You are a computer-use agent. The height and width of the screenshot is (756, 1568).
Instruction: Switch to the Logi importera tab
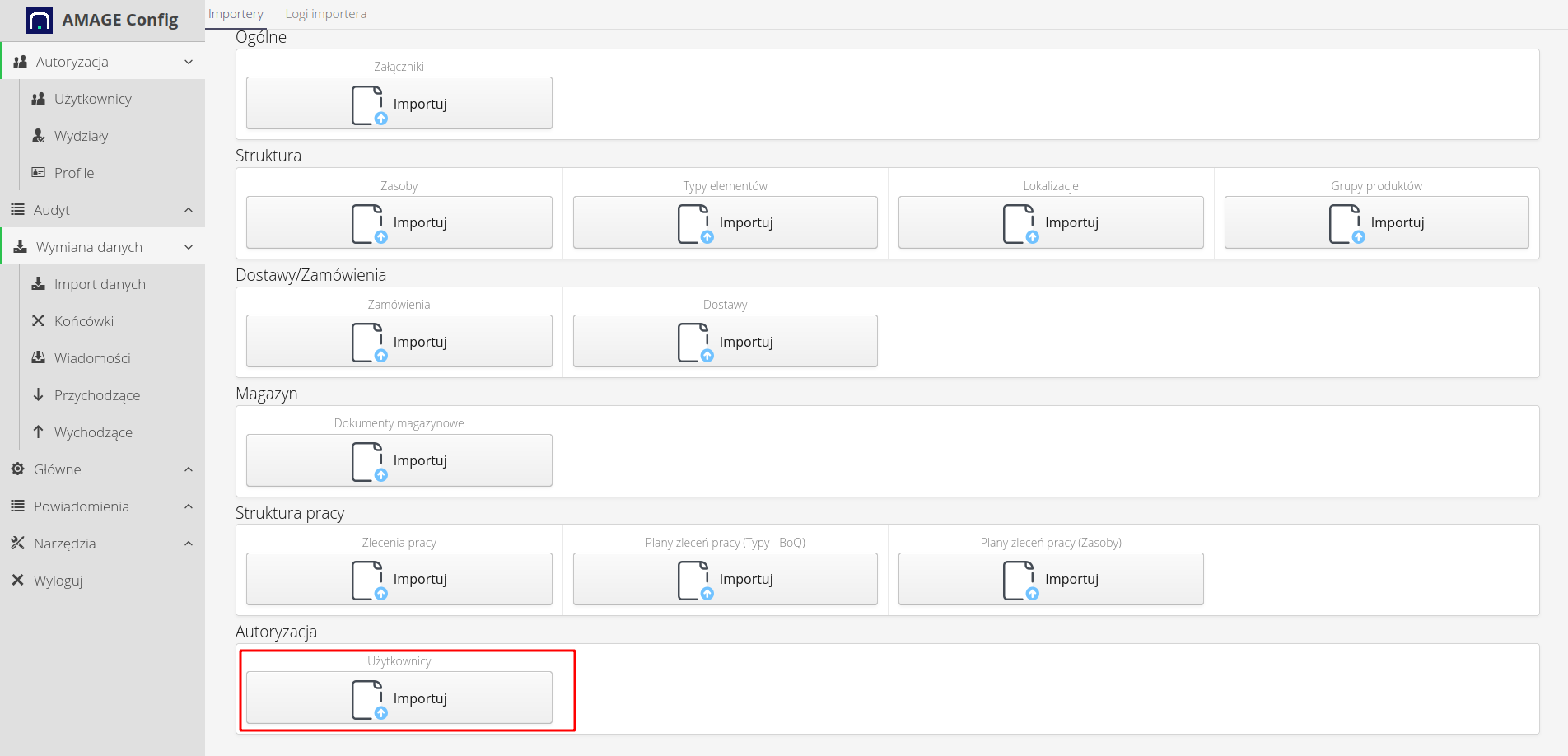325,14
